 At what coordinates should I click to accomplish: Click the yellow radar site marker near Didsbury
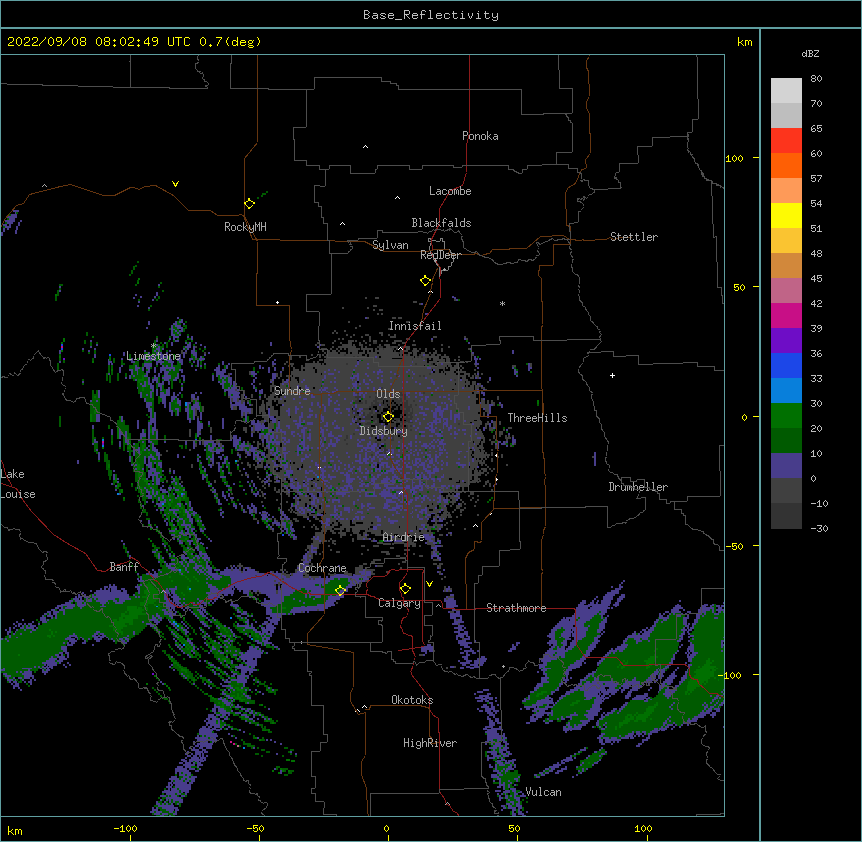point(388,417)
